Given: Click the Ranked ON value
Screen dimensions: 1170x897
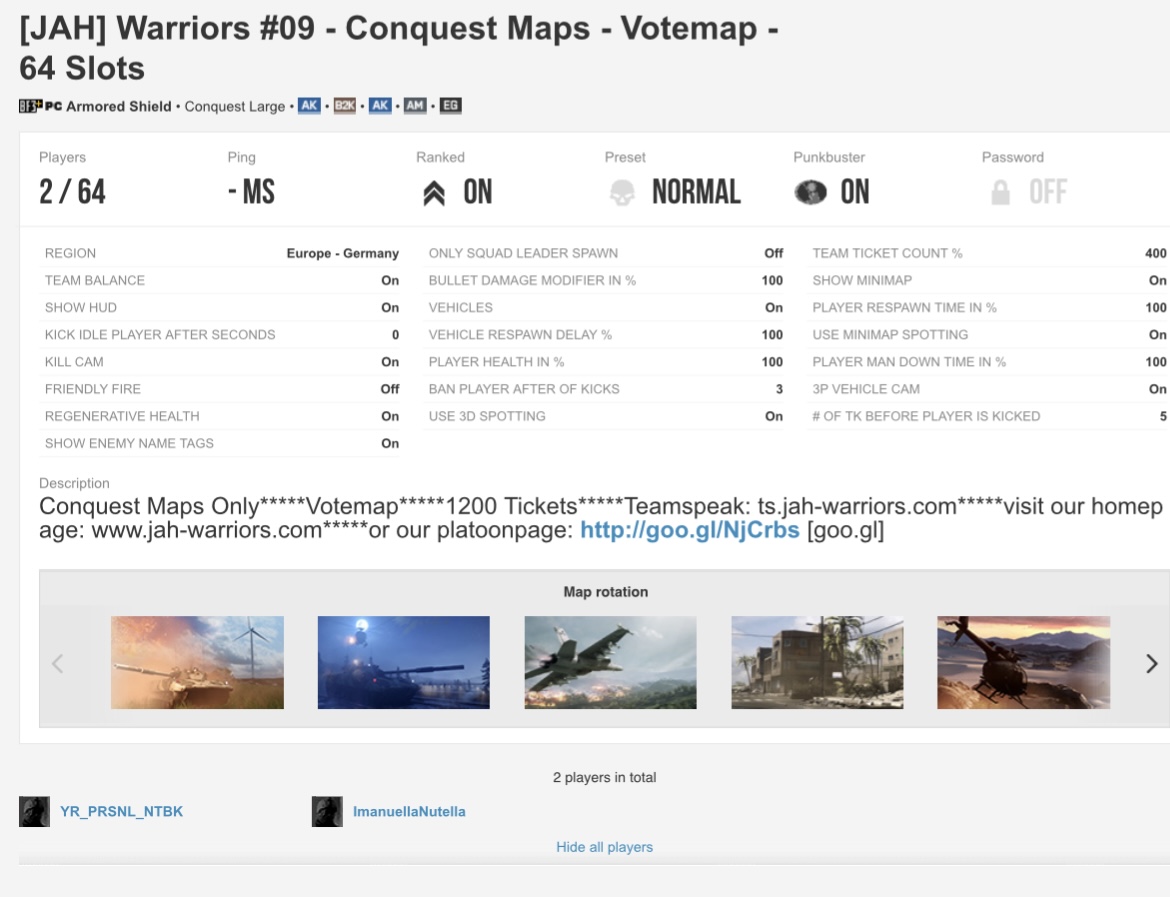Looking at the screenshot, I should point(478,192).
